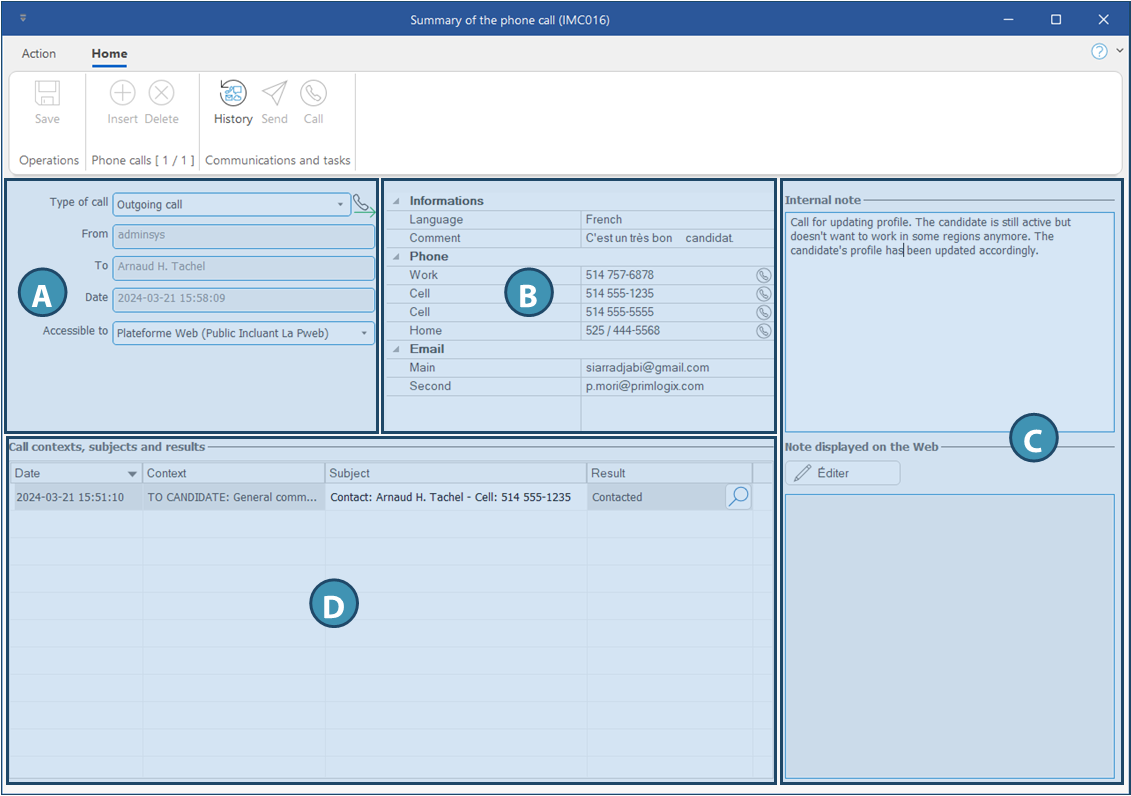Switch to the Action tab
Screen dimensions: 1131x796
[x=39, y=54]
